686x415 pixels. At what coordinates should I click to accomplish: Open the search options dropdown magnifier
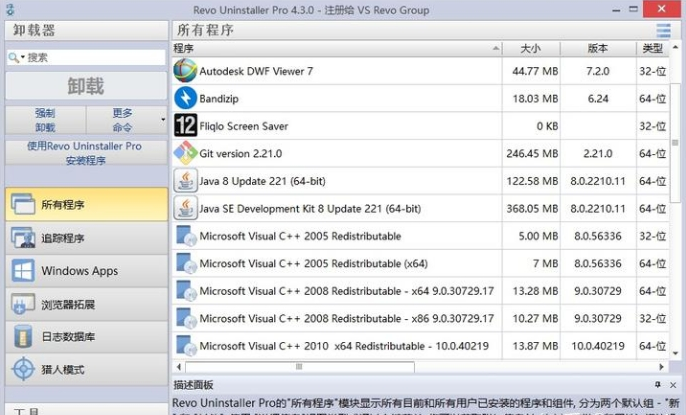click(17, 58)
